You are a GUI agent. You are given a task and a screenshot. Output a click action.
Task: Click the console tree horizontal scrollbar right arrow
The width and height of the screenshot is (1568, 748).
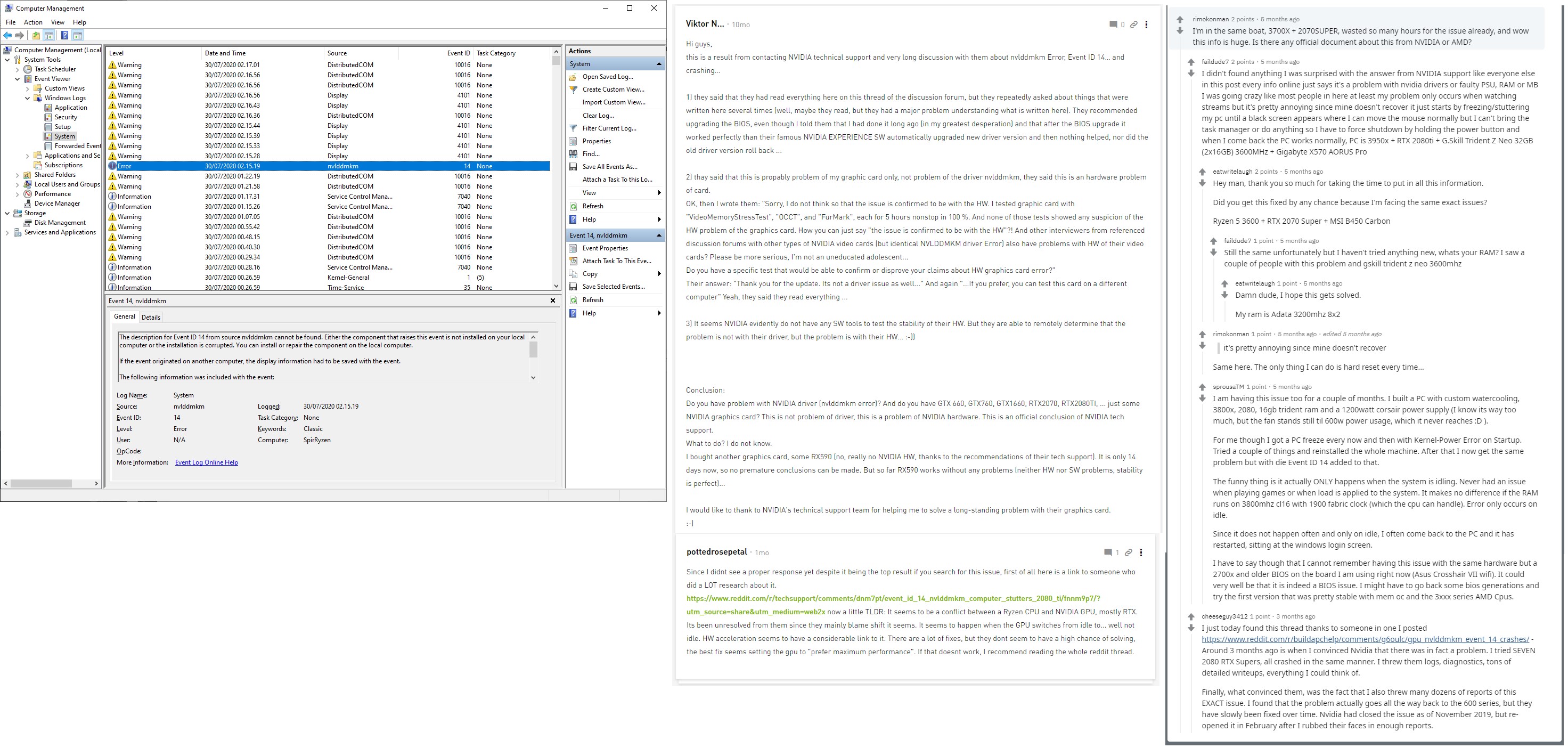coord(96,484)
